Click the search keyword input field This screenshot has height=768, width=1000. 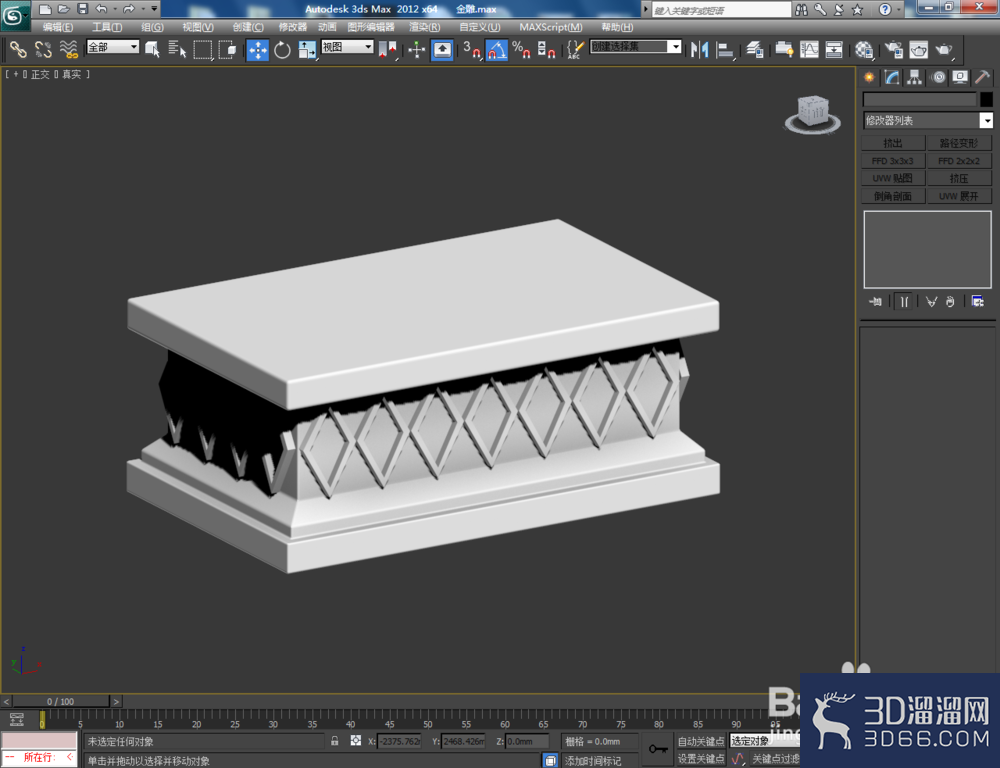721,10
